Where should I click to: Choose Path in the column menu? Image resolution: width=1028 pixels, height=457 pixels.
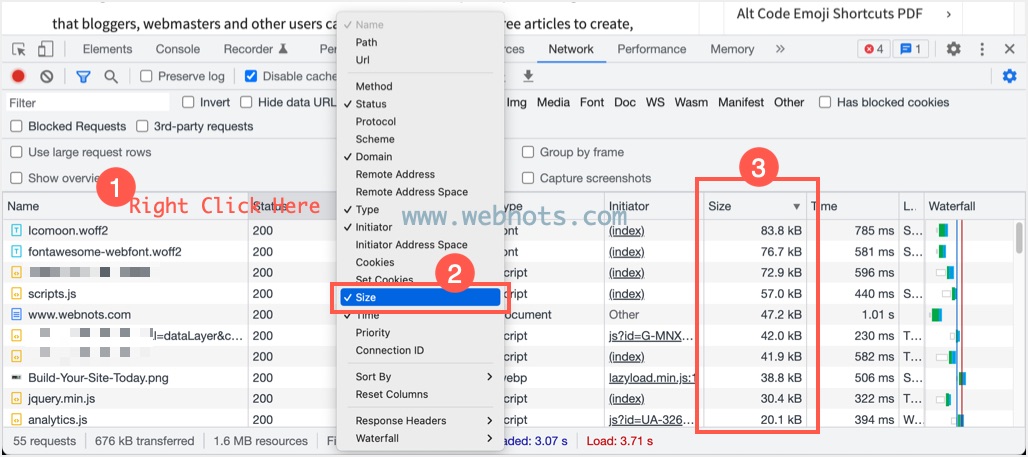(x=420, y=43)
